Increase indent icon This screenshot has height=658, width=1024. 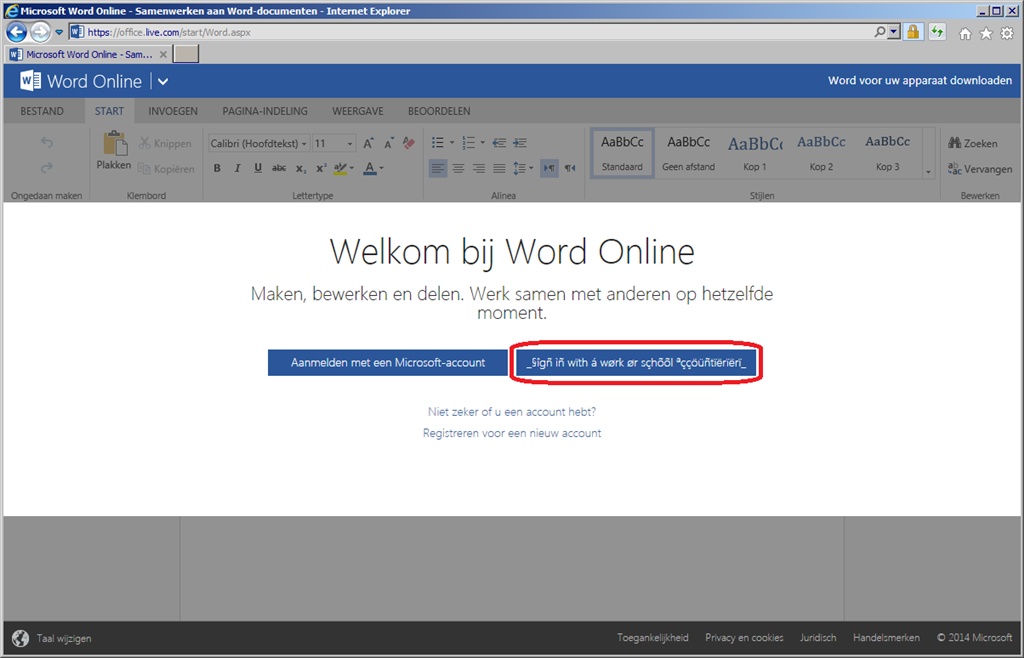point(520,143)
